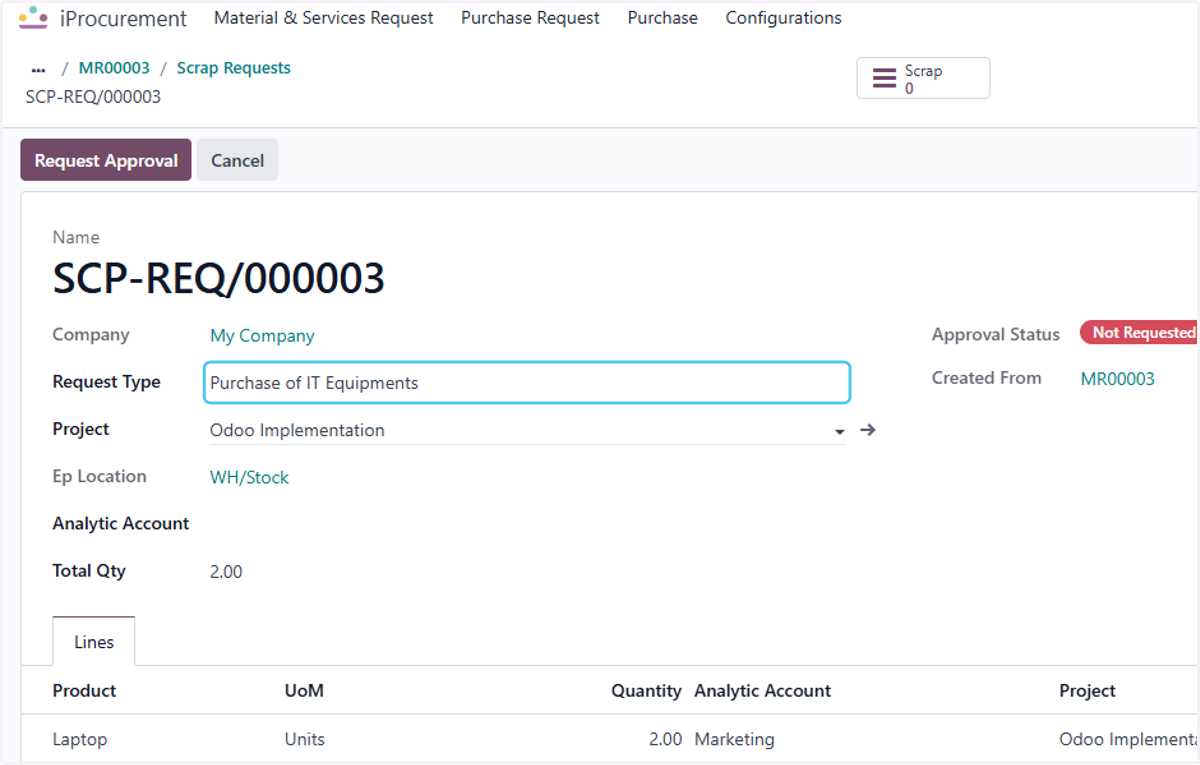Expand breadcrumb ellipsis menu
Viewport: 1200px width, 765px height.
click(x=39, y=69)
